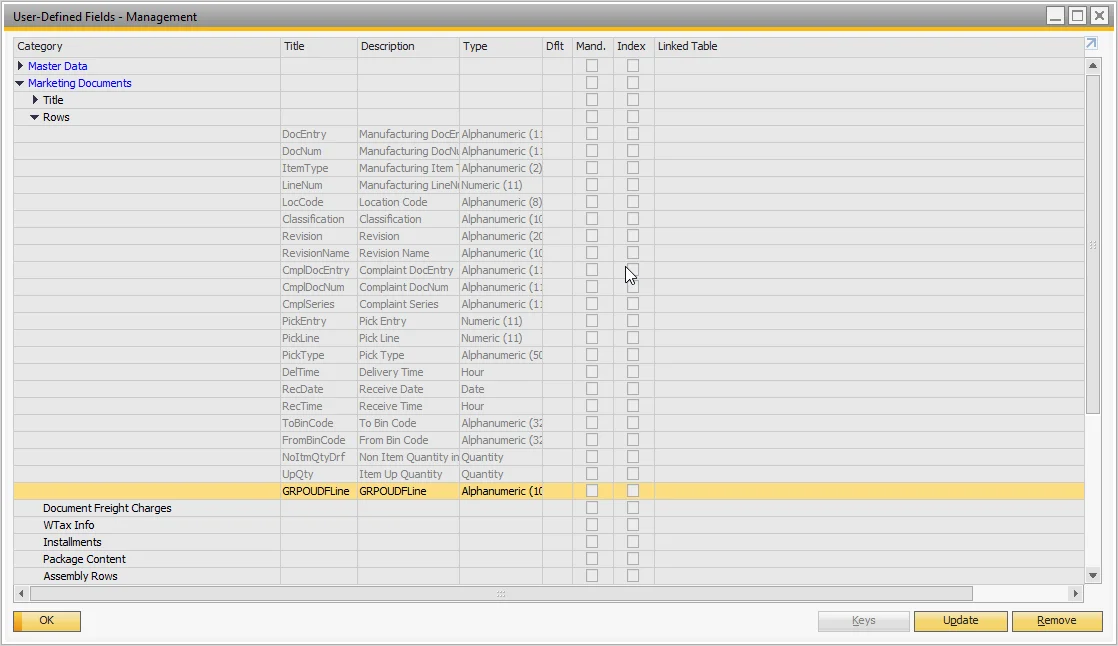This screenshot has height=646, width=1118.
Task: Collapse the Rows node
Action: click(x=35, y=117)
